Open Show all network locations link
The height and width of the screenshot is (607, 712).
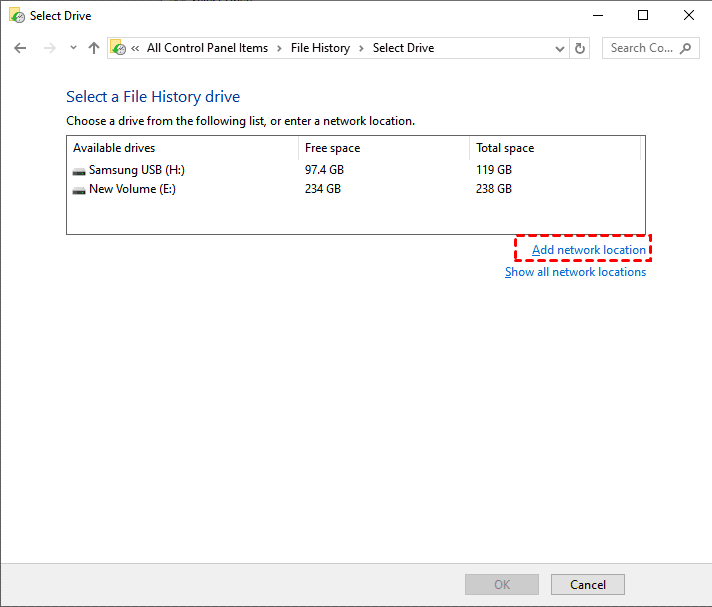pyautogui.click(x=575, y=272)
